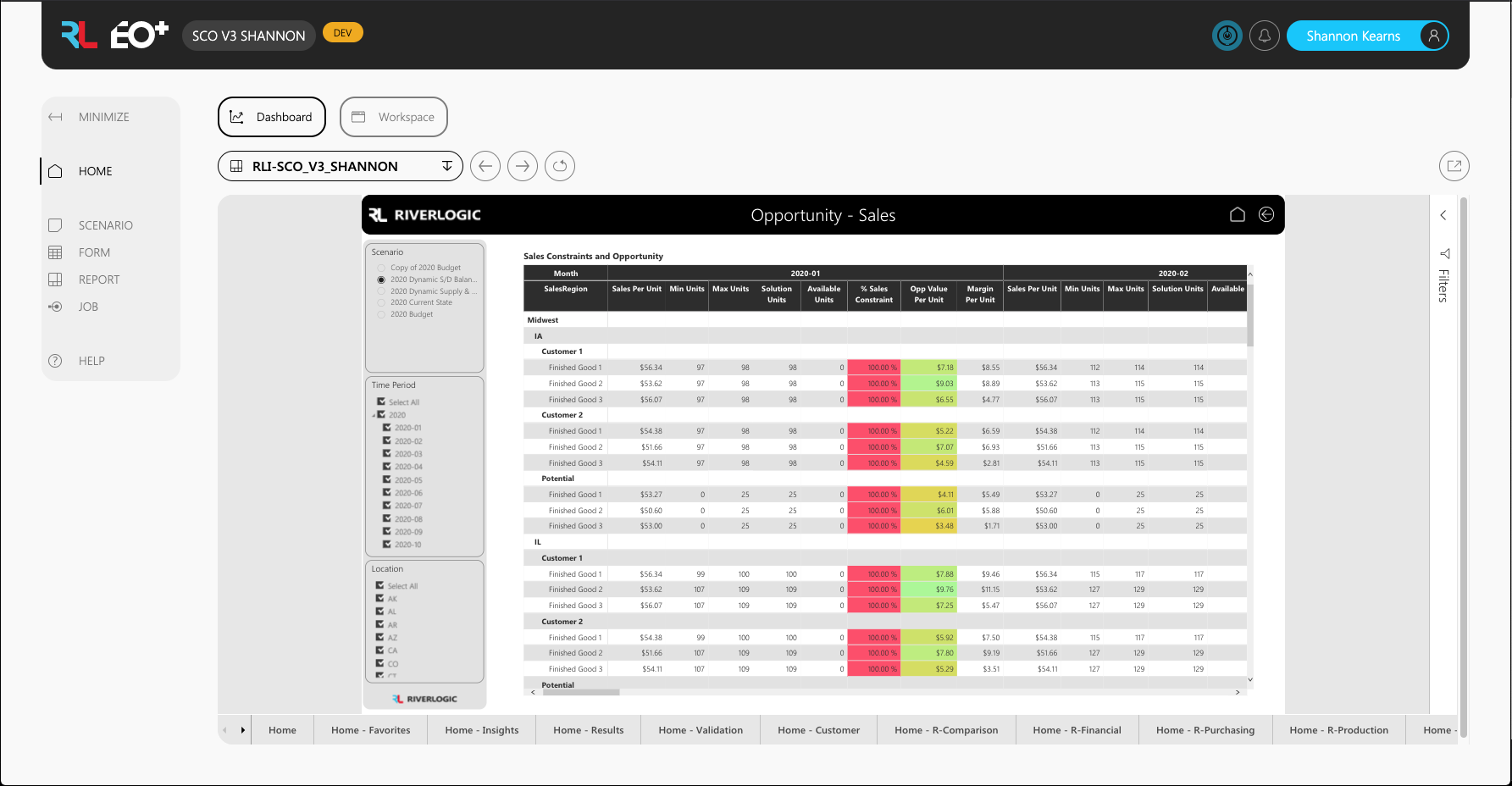Refresh the report with the circular refresh icon
The width and height of the screenshot is (1512, 786).
(x=560, y=166)
